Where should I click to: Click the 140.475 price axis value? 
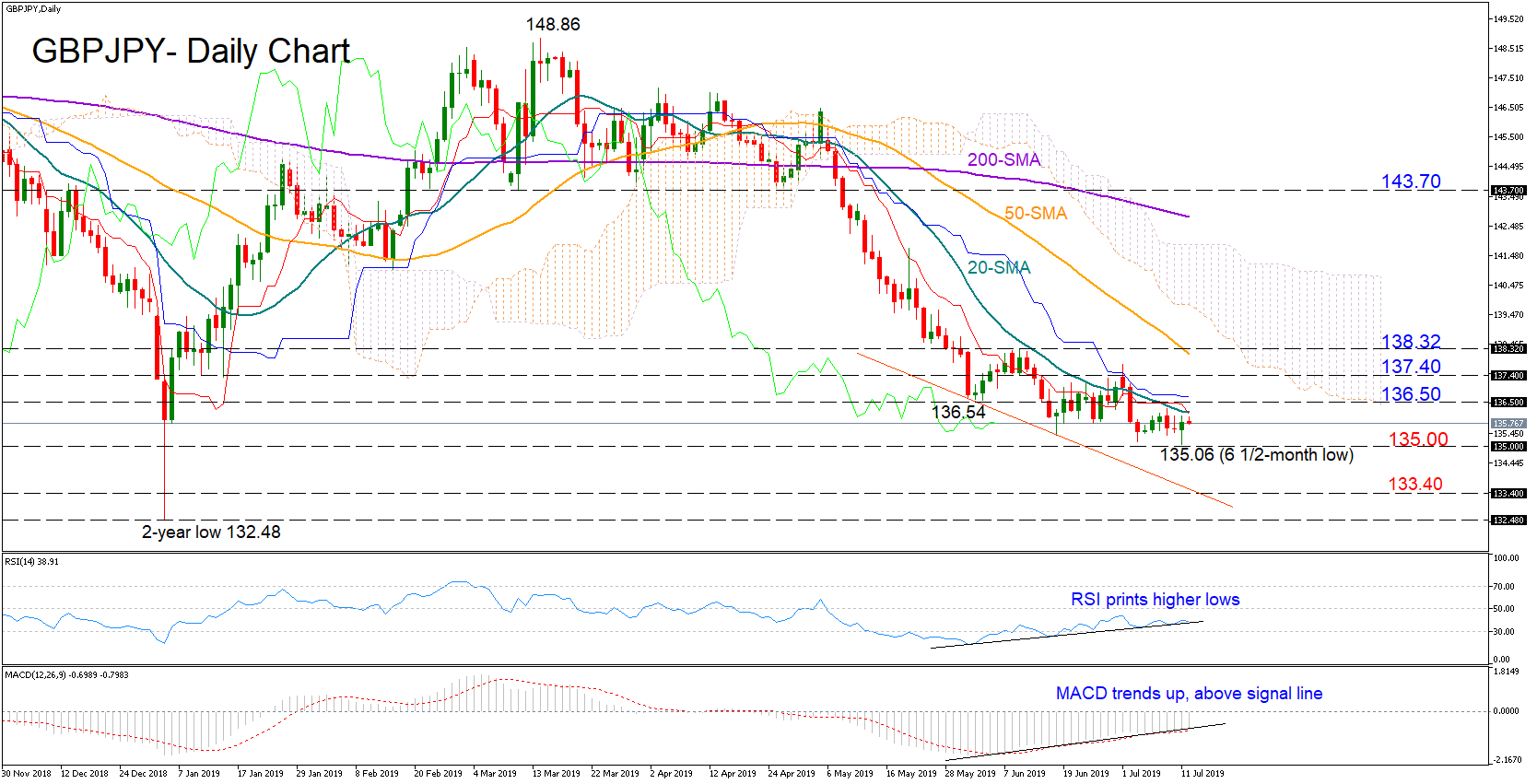click(1508, 285)
